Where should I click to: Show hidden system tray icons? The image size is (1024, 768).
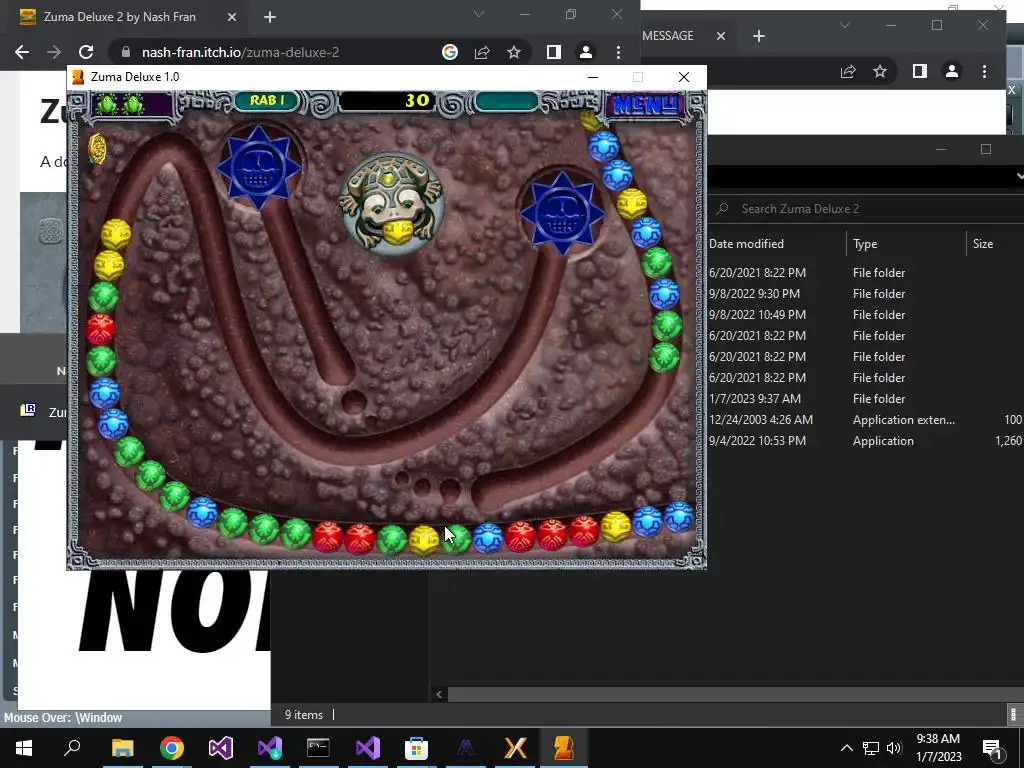[x=846, y=748]
